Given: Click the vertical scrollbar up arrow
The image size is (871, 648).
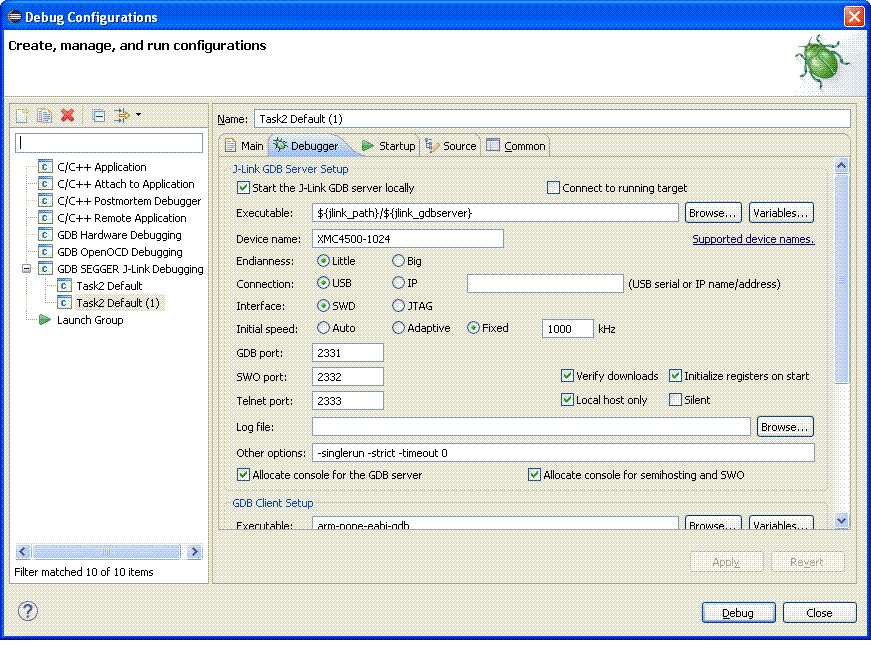Looking at the screenshot, I should (x=842, y=165).
